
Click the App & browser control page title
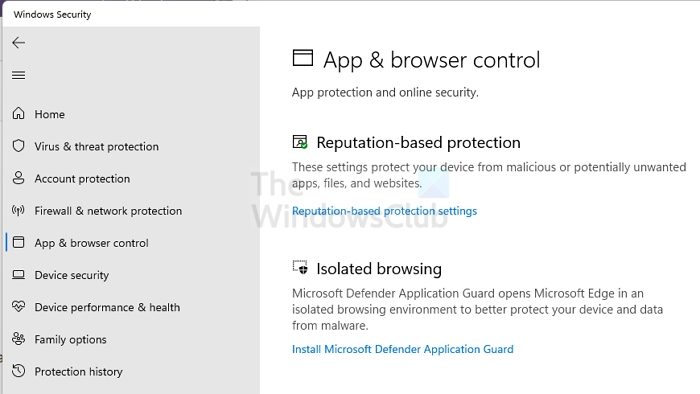click(x=432, y=60)
